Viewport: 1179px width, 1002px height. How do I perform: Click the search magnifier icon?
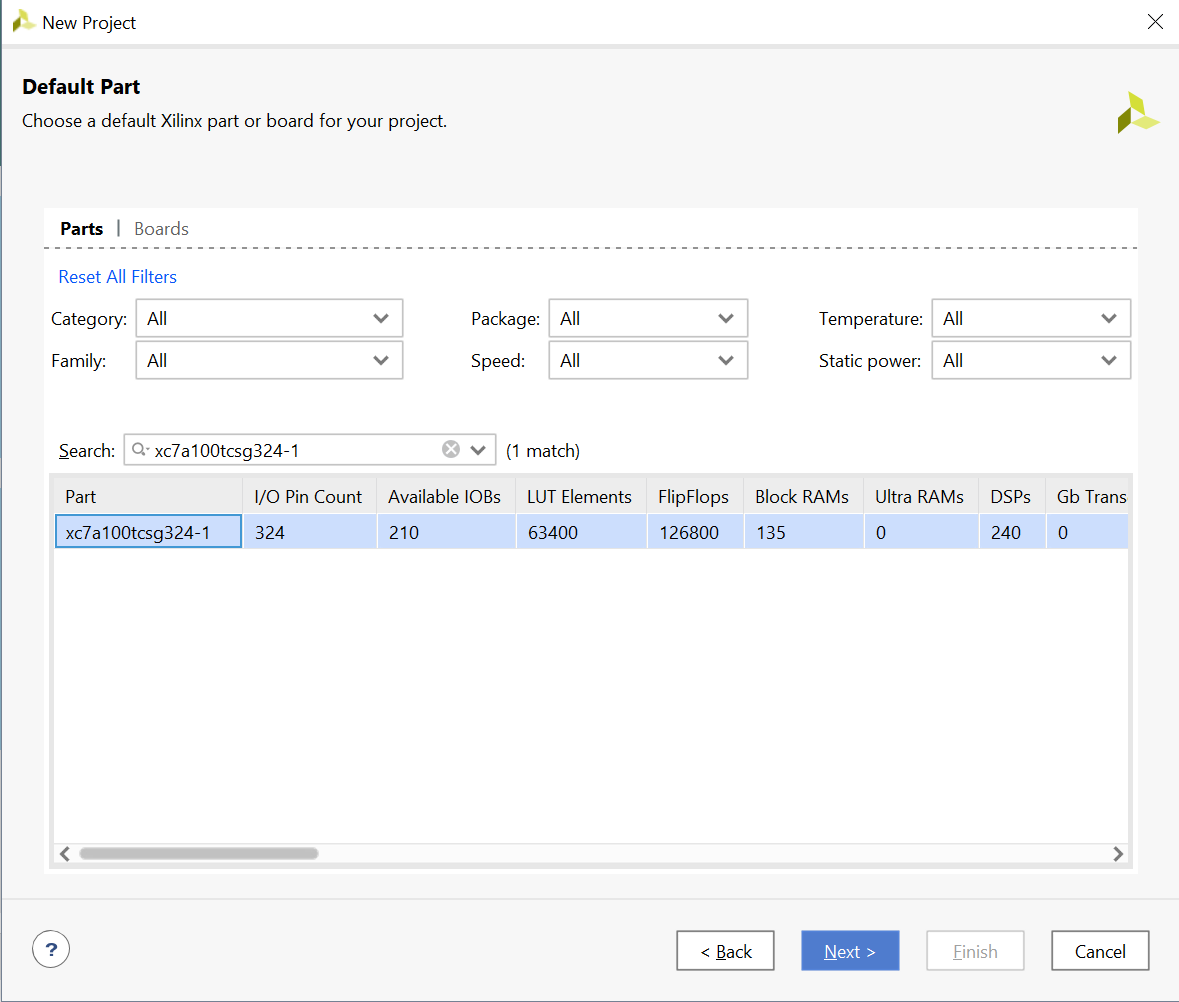[141, 450]
